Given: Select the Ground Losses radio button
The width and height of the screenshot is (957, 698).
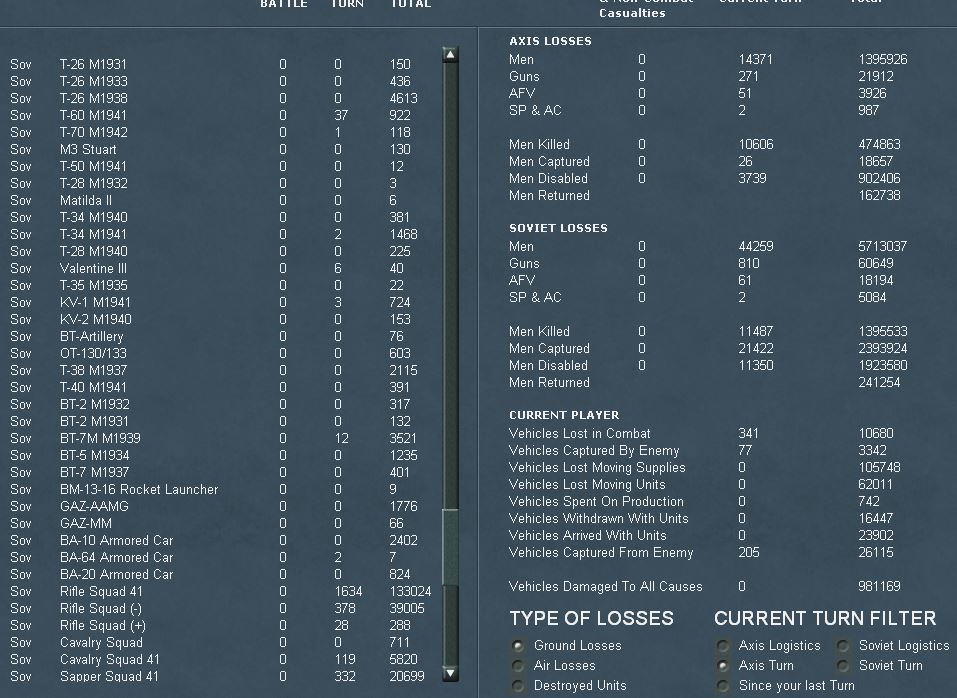Looking at the screenshot, I should point(518,646).
